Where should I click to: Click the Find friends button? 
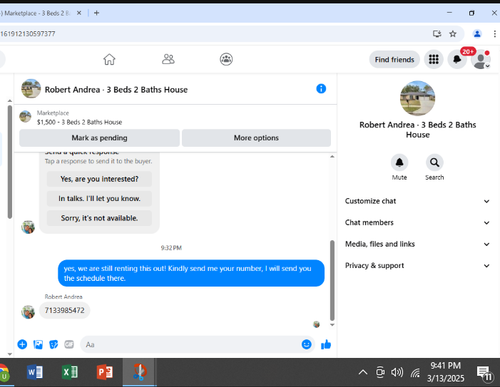pyautogui.click(x=394, y=59)
